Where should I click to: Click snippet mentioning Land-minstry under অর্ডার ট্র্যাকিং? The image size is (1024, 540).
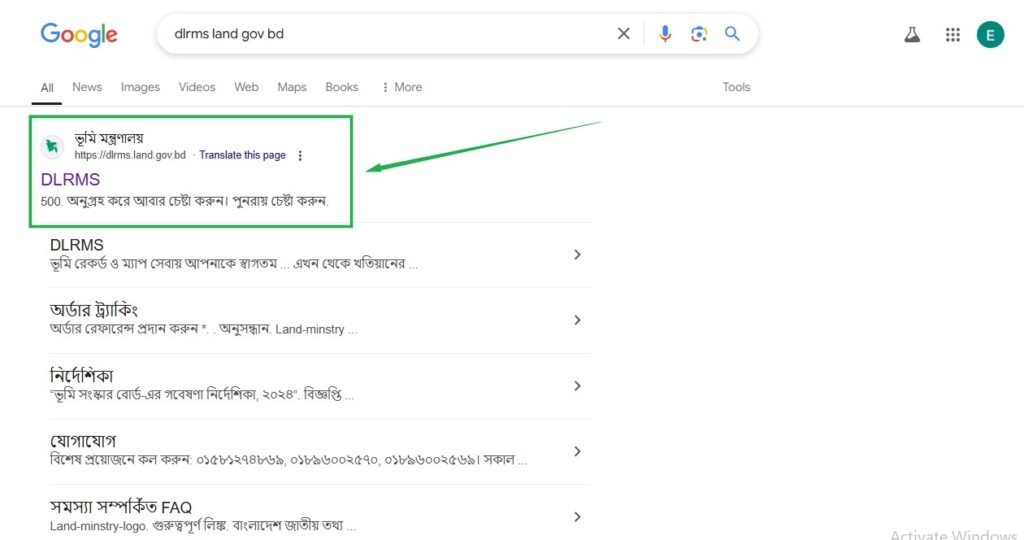click(x=204, y=329)
